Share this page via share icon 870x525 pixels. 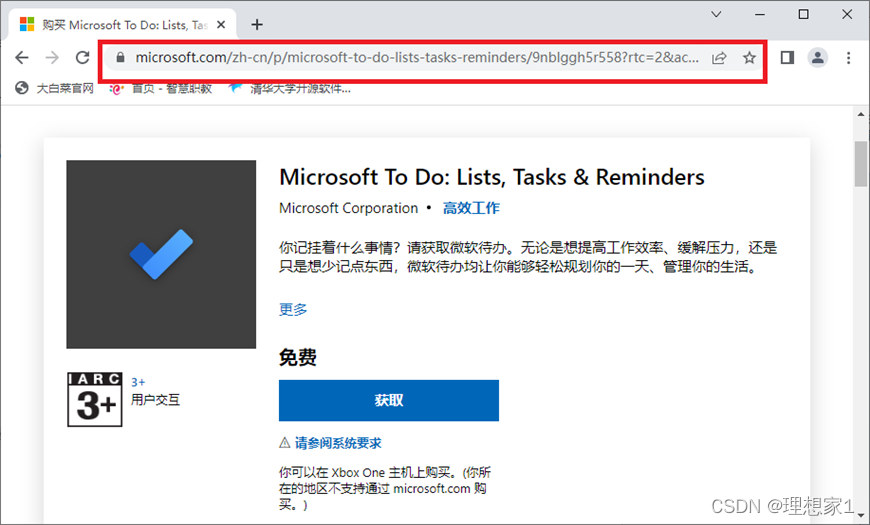pos(719,58)
